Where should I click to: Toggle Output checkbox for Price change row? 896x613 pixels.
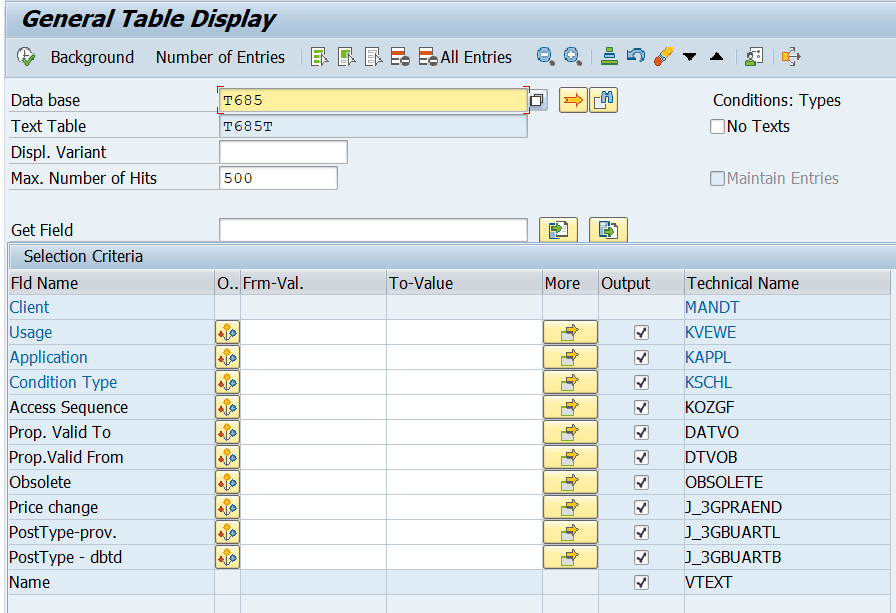641,507
